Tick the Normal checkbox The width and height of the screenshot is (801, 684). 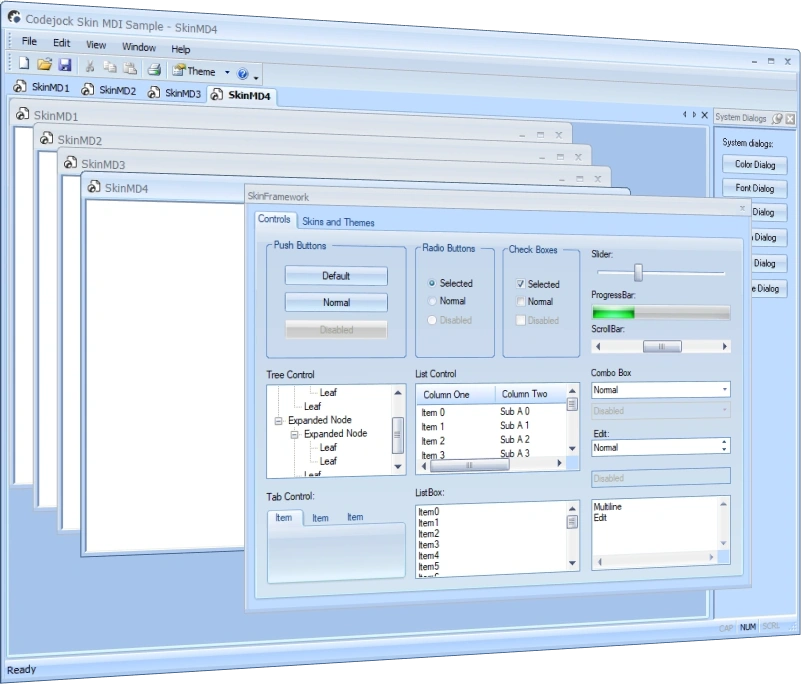pyautogui.click(x=521, y=301)
